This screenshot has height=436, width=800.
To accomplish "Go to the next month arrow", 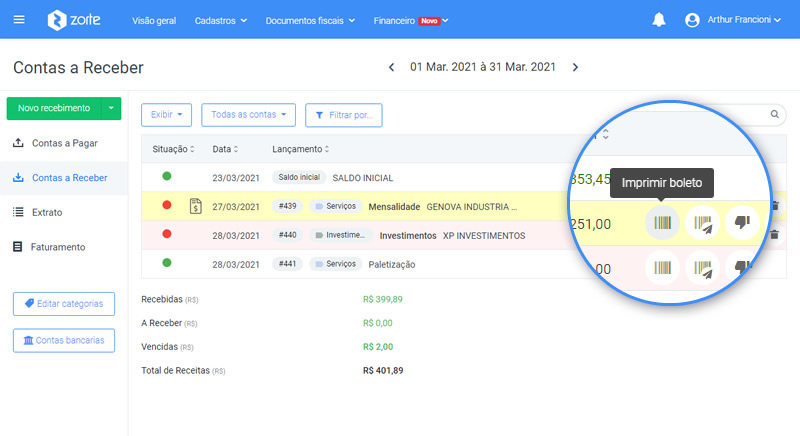I will click(575, 67).
